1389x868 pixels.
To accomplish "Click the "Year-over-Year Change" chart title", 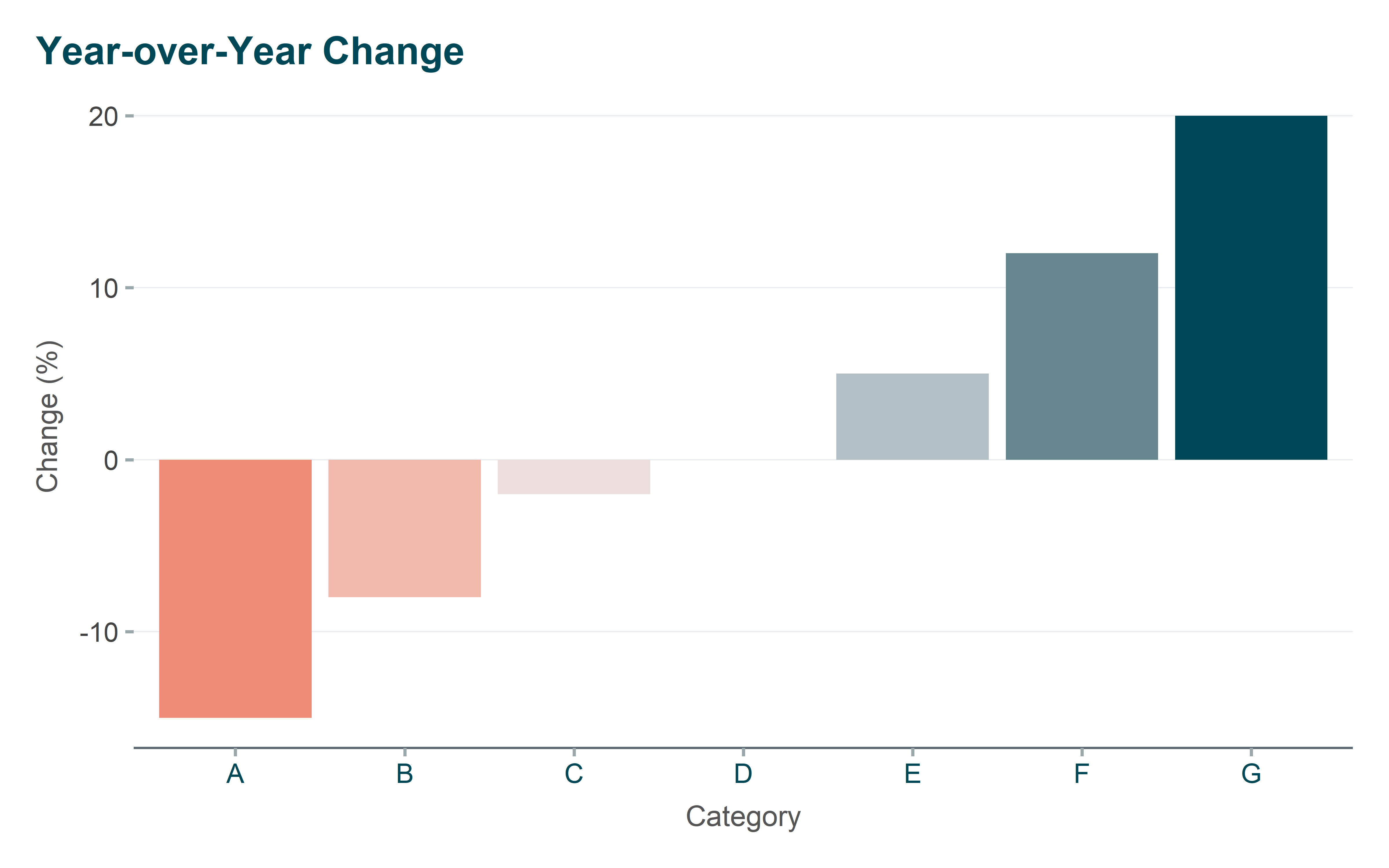I will coord(250,52).
